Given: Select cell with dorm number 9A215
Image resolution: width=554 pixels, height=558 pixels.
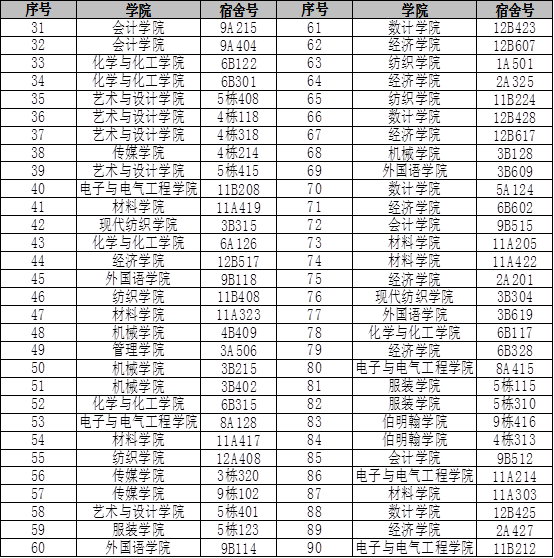Looking at the screenshot, I should [x=238, y=28].
